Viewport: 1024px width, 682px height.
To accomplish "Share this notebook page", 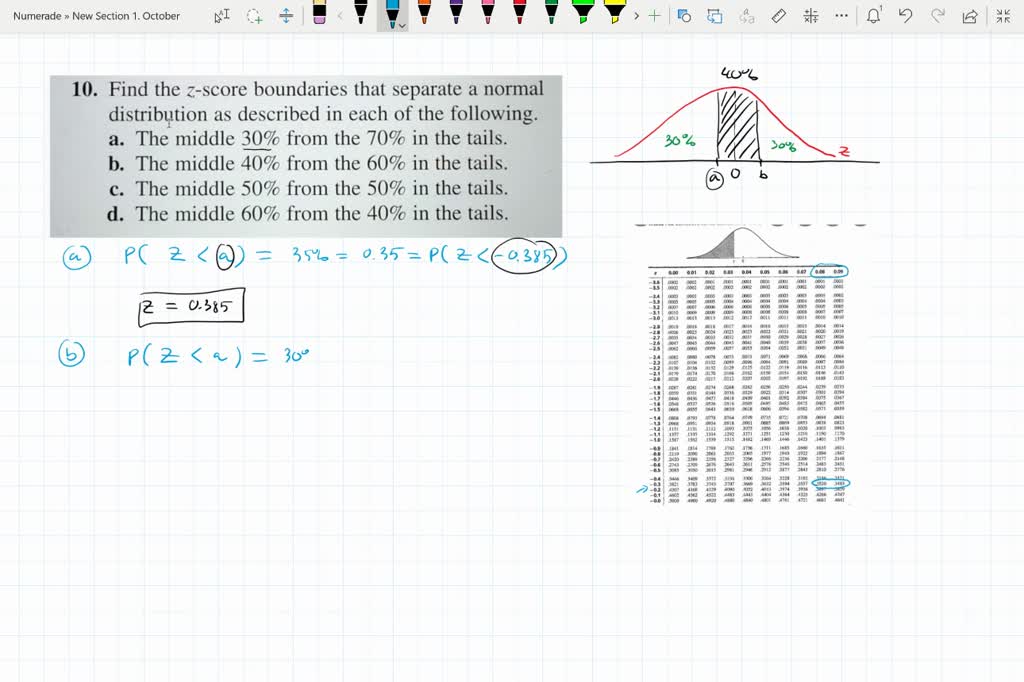I will click(970, 16).
